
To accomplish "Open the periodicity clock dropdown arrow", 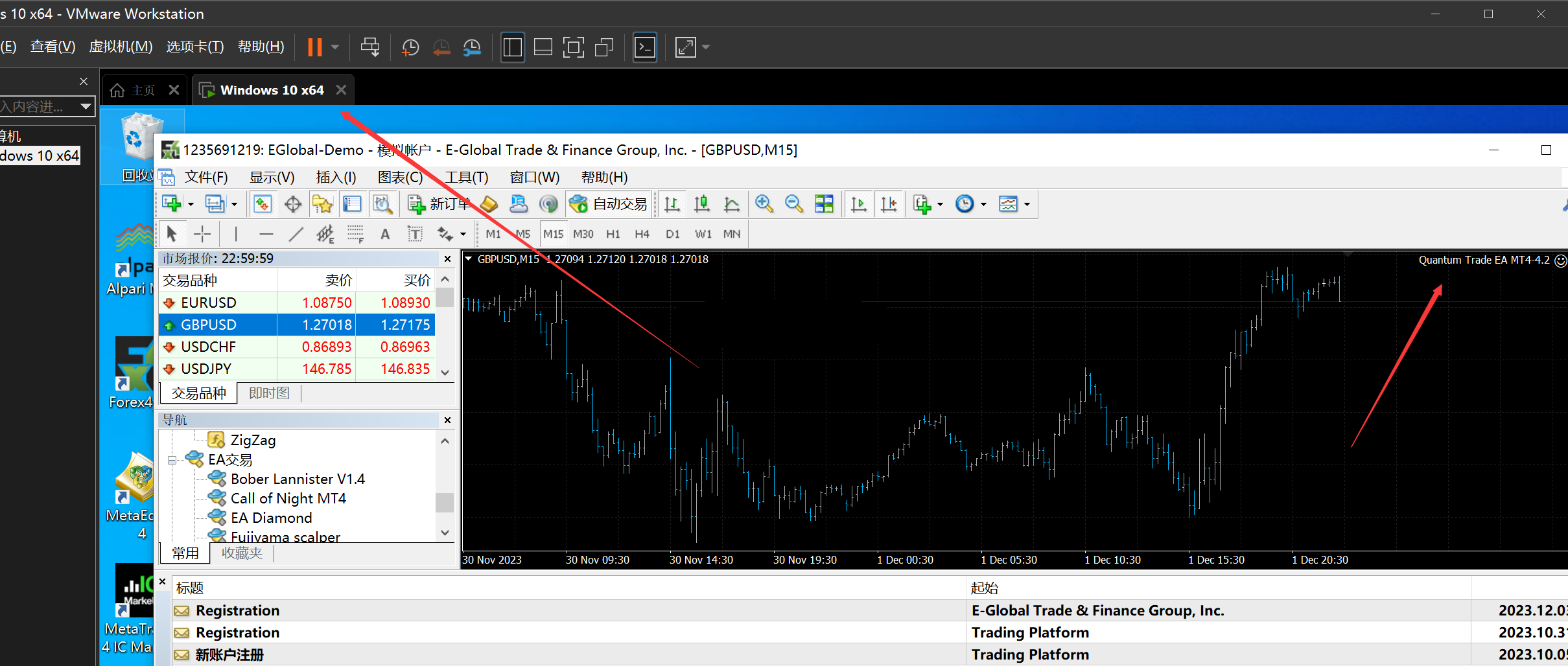I will (x=983, y=205).
